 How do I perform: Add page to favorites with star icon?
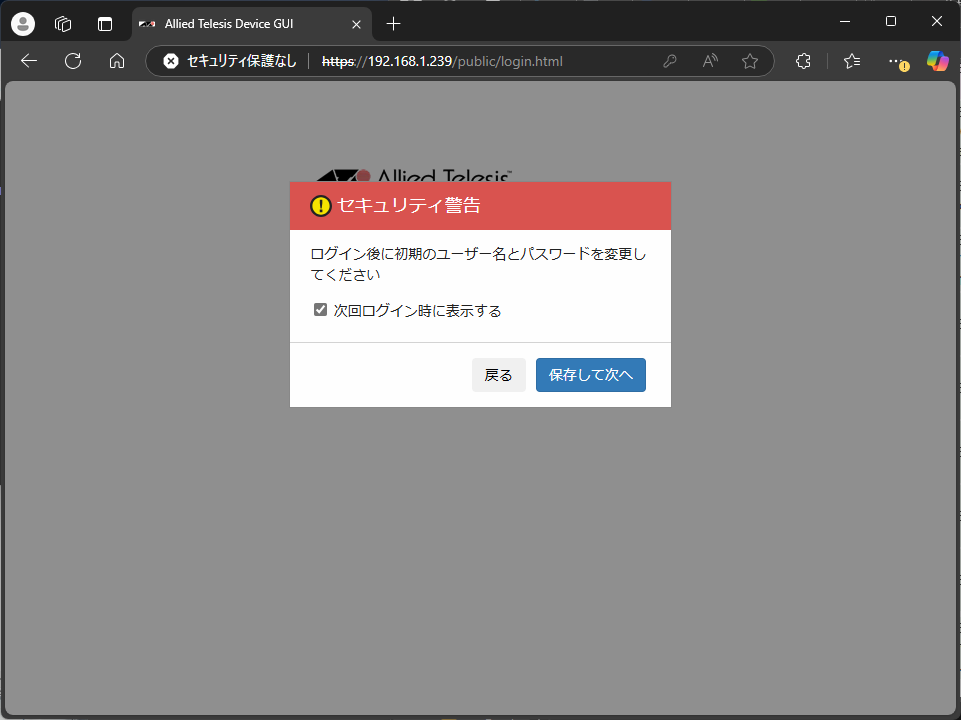click(750, 61)
